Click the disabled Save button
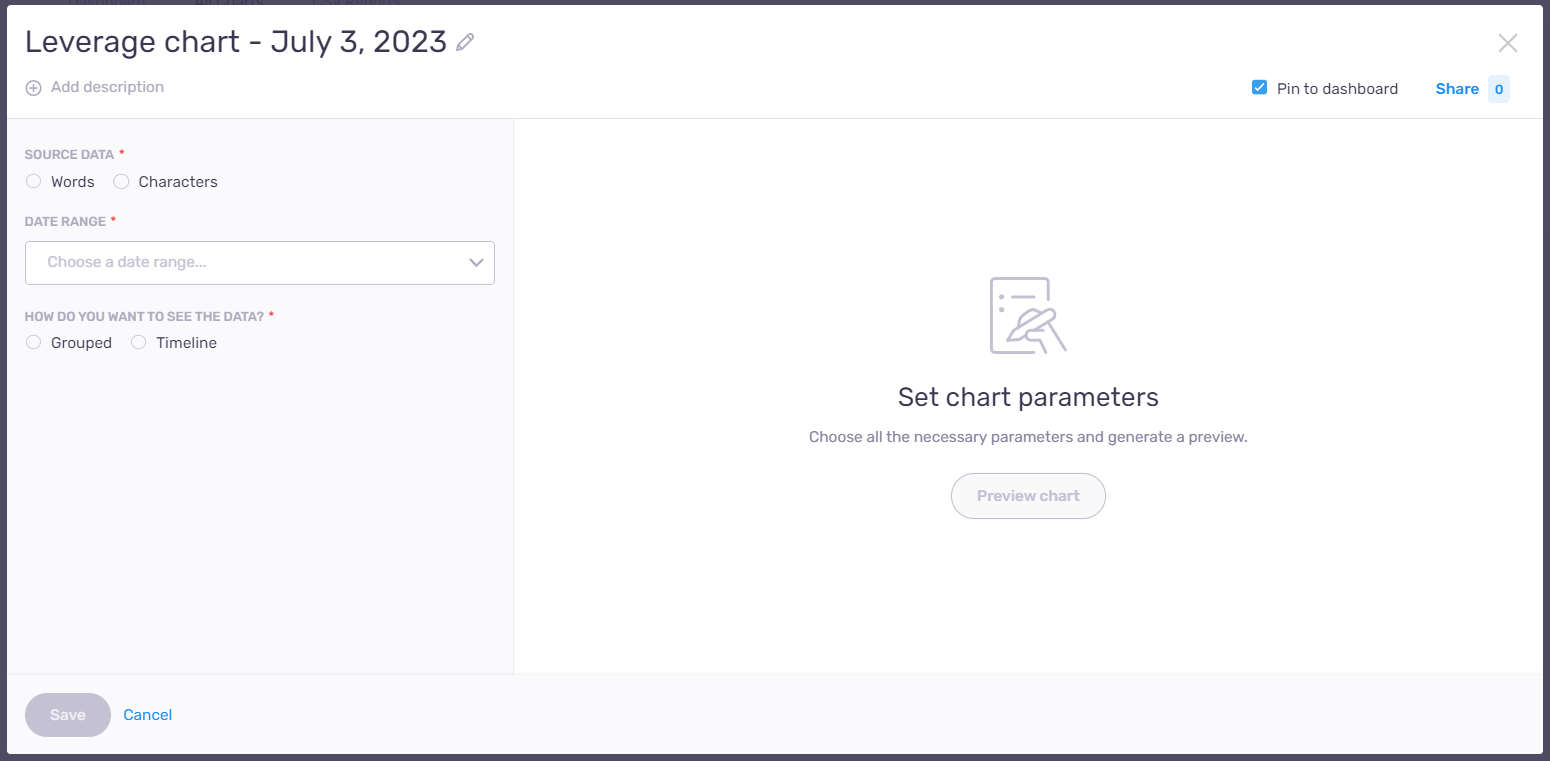 point(67,714)
